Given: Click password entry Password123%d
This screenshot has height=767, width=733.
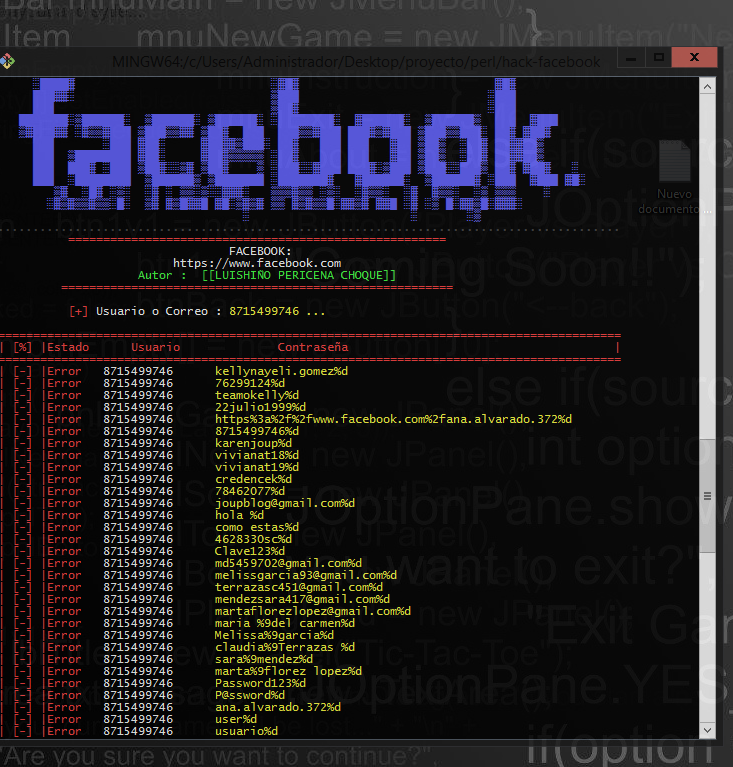Looking at the screenshot, I should pyautogui.click(x=260, y=683).
